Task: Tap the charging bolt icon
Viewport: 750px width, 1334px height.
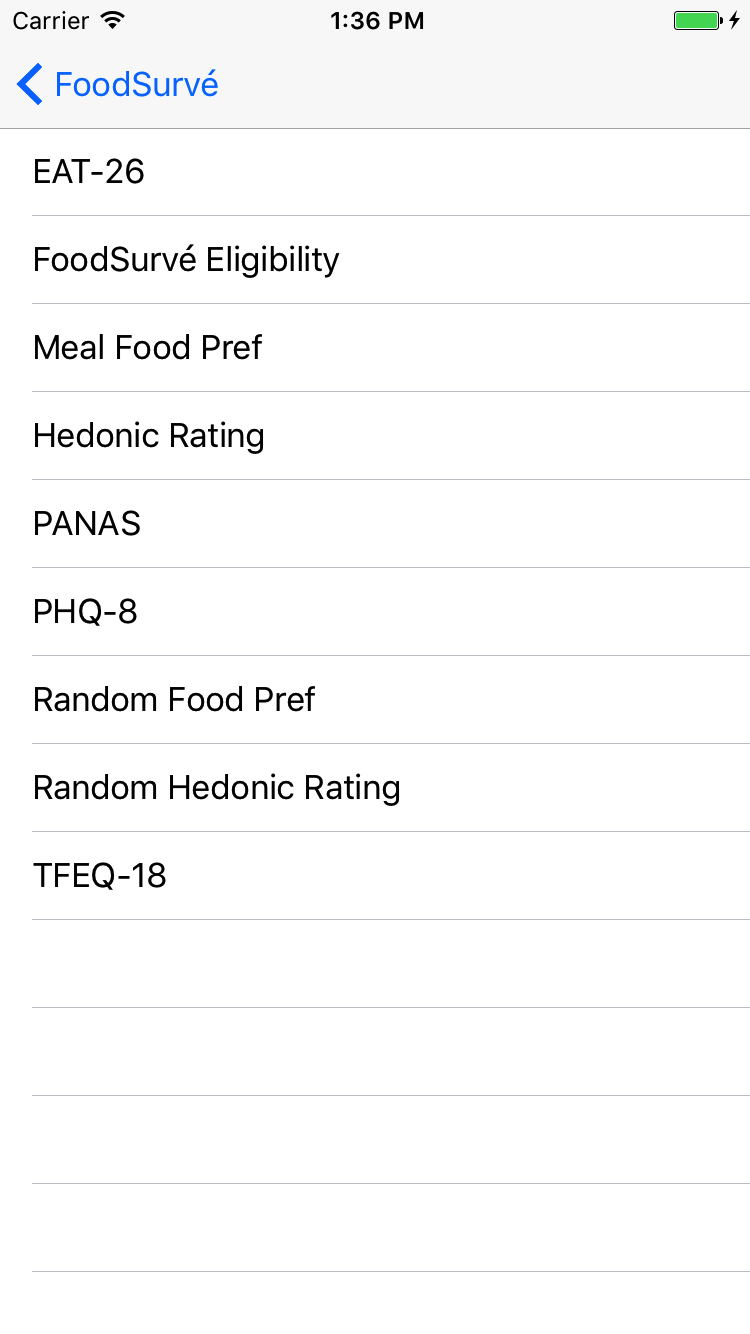Action: (x=735, y=20)
